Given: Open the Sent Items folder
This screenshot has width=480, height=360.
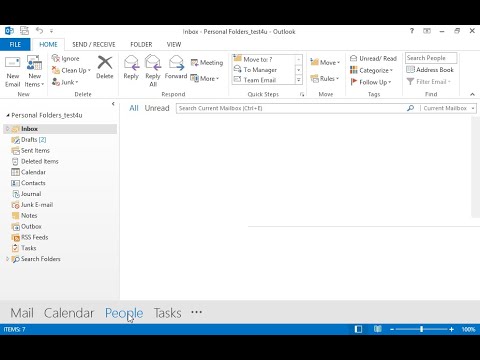Looking at the screenshot, I should [x=30, y=151].
